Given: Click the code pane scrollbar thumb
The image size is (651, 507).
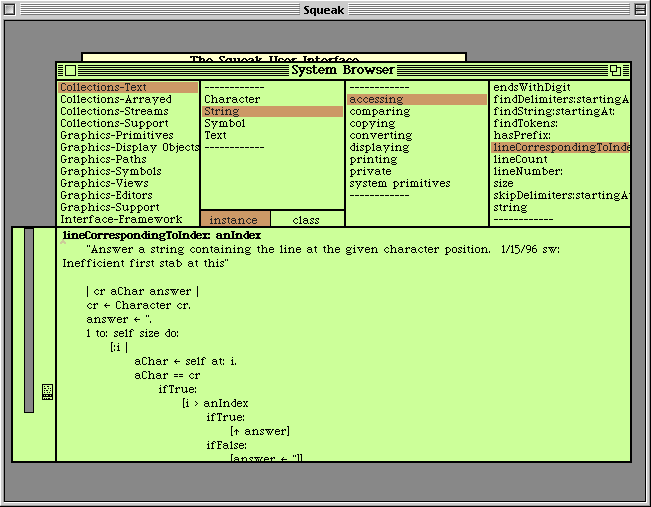Looking at the screenshot, I should [x=29, y=320].
